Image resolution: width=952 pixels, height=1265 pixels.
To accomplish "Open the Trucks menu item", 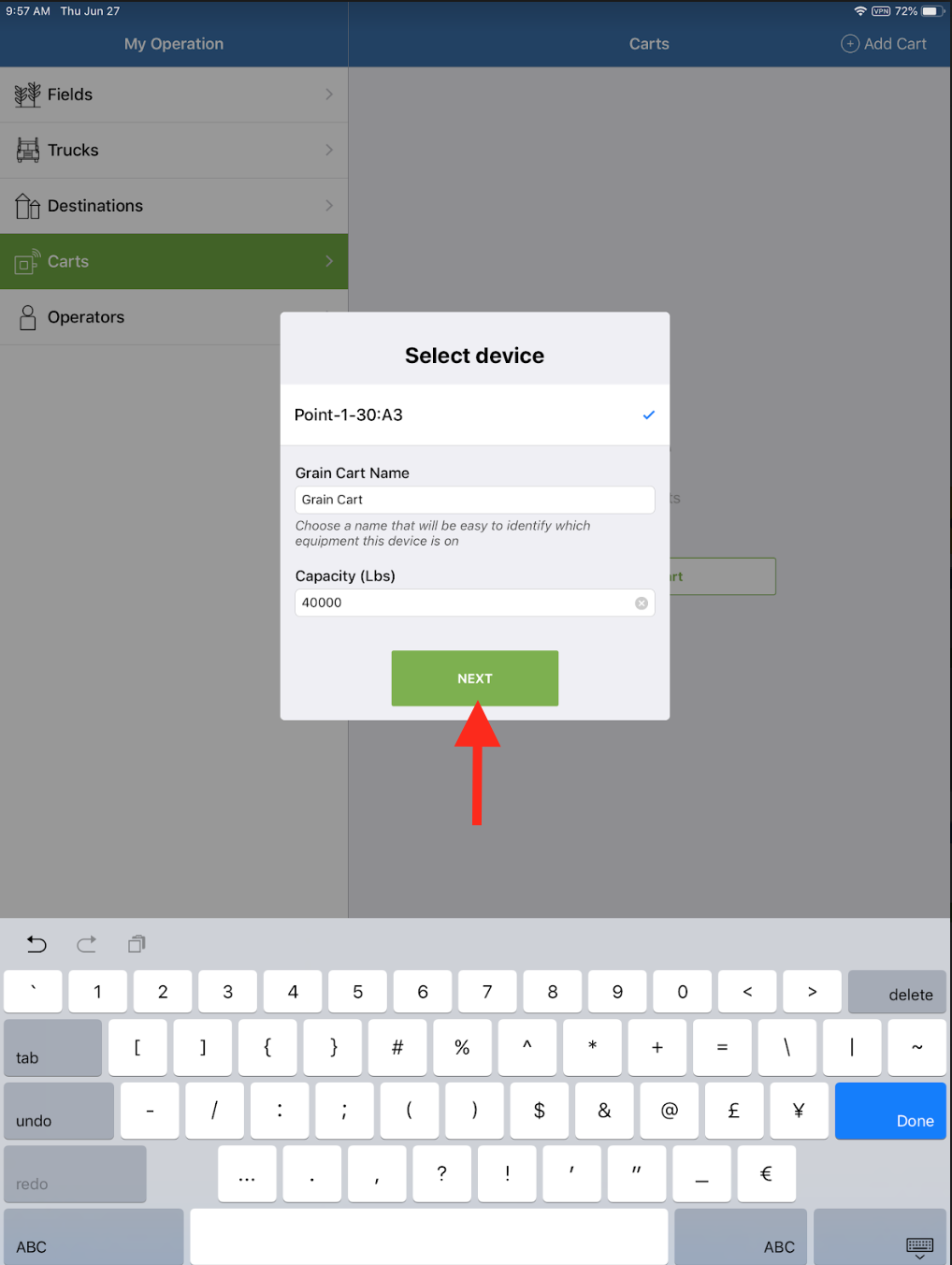I will tap(174, 151).
